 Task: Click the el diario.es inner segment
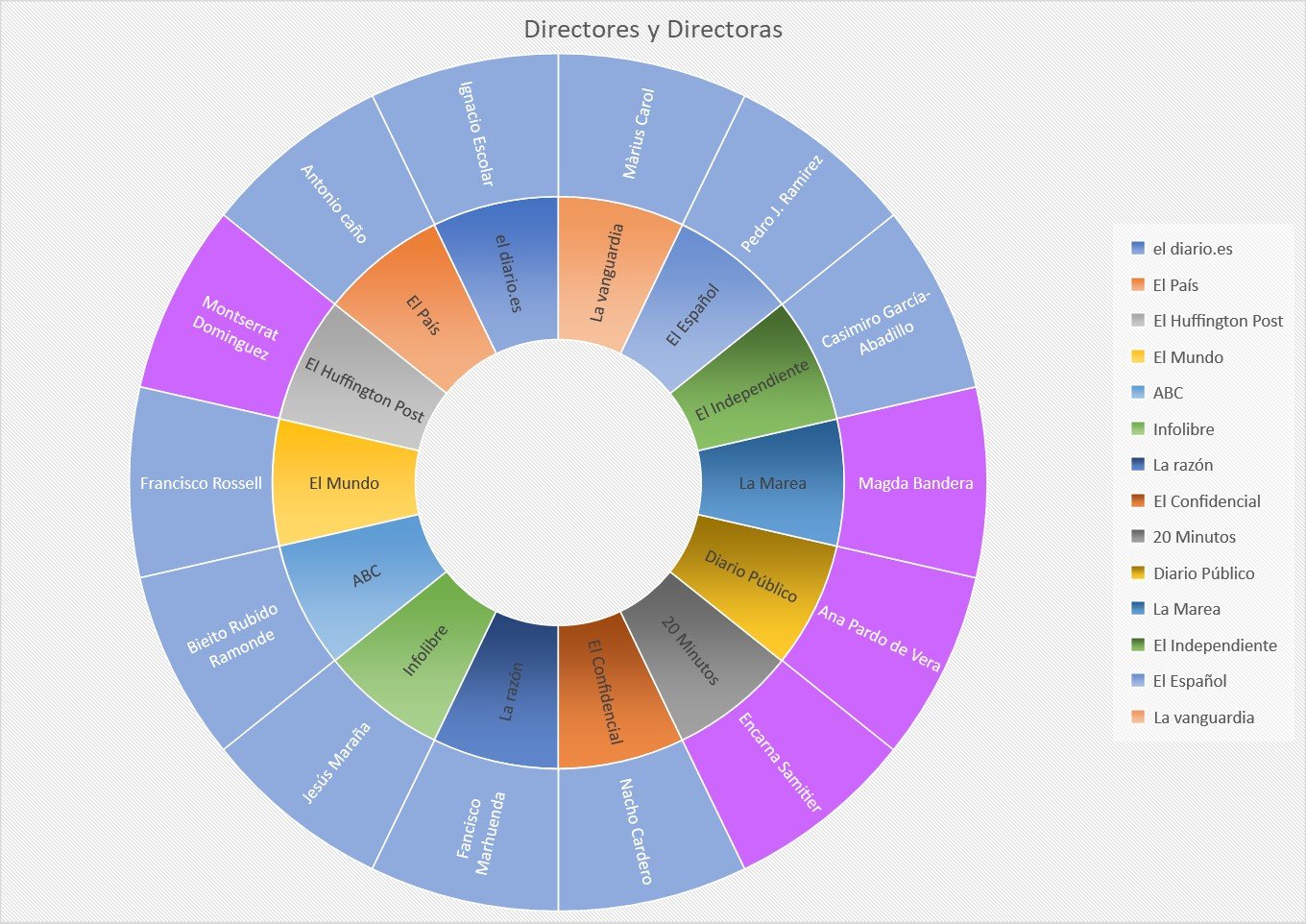pos(509,272)
